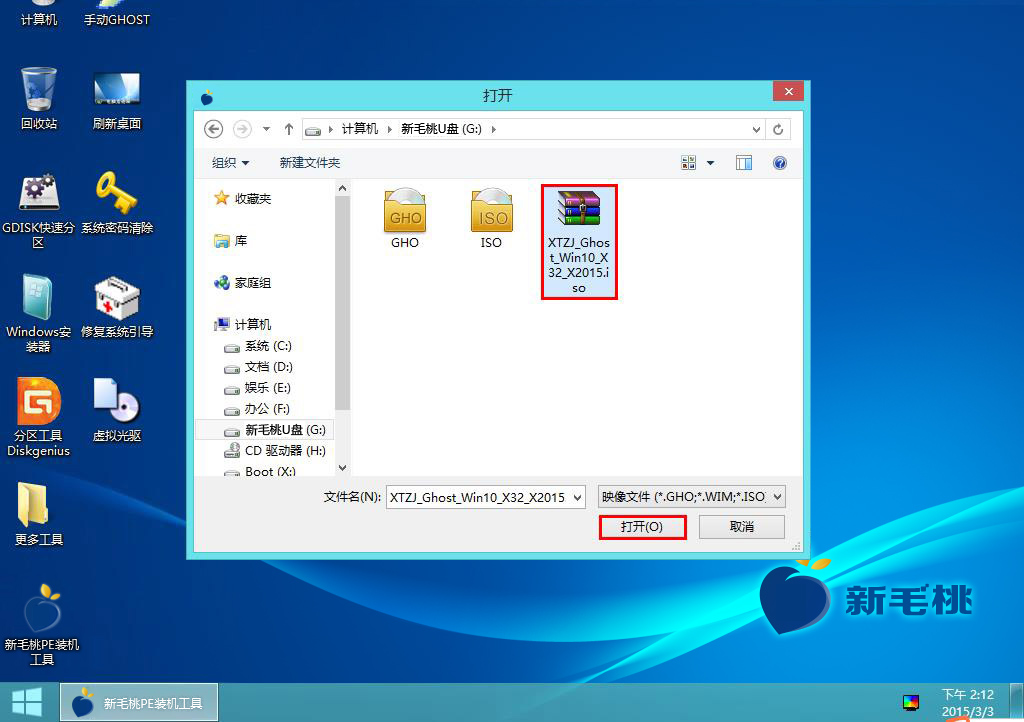Image resolution: width=1024 pixels, height=722 pixels.
Task: Click the 新毛桃PE装机工具 taskbar button
Action: [139, 702]
